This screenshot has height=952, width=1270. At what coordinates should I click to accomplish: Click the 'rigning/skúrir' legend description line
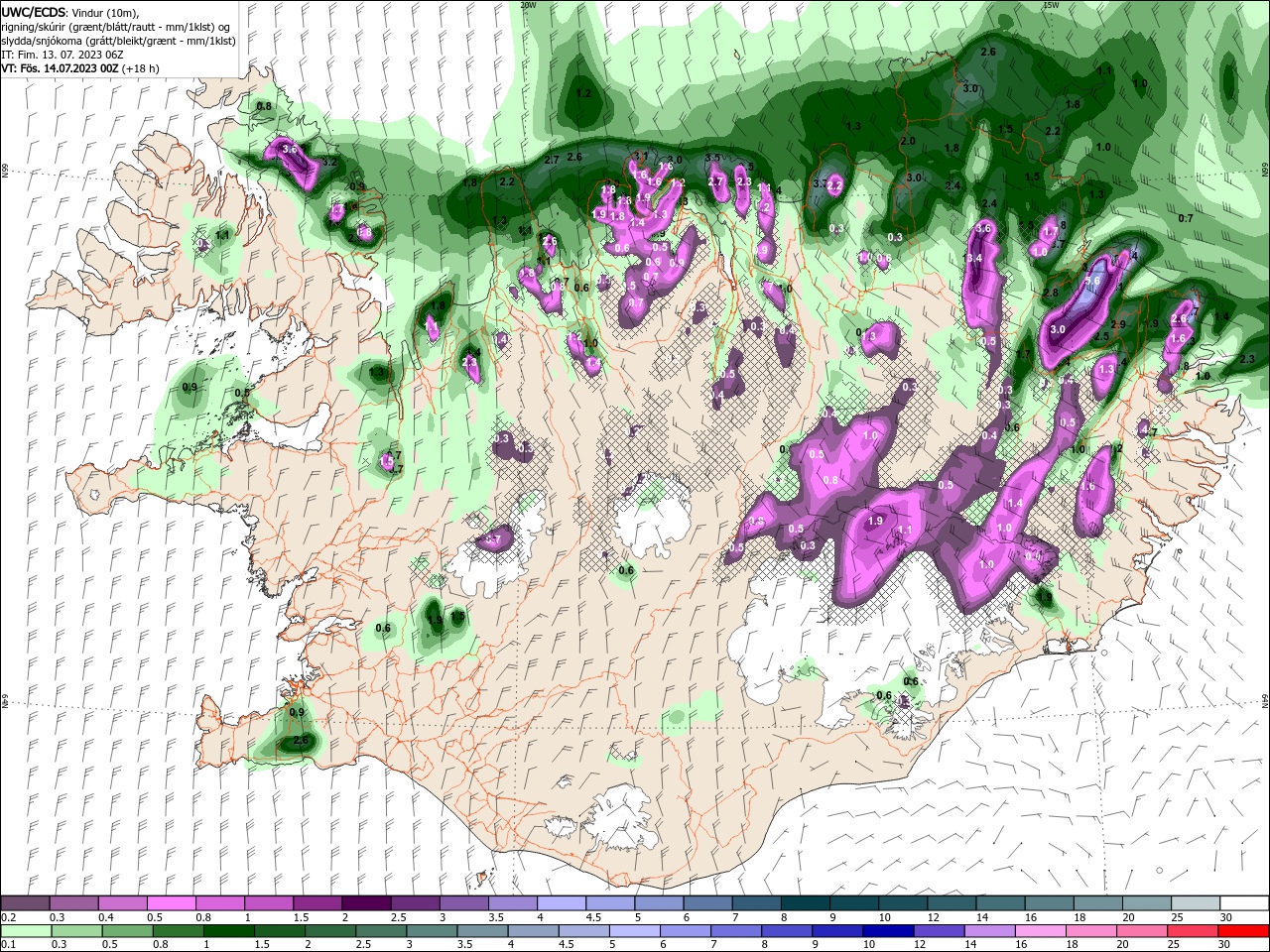[x=115, y=27]
